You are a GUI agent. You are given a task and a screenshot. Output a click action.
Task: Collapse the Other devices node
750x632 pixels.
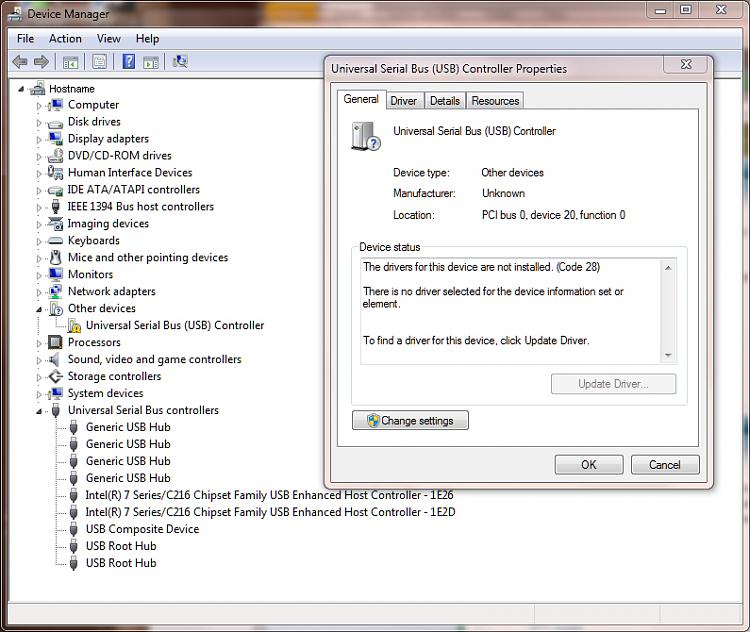(39, 309)
